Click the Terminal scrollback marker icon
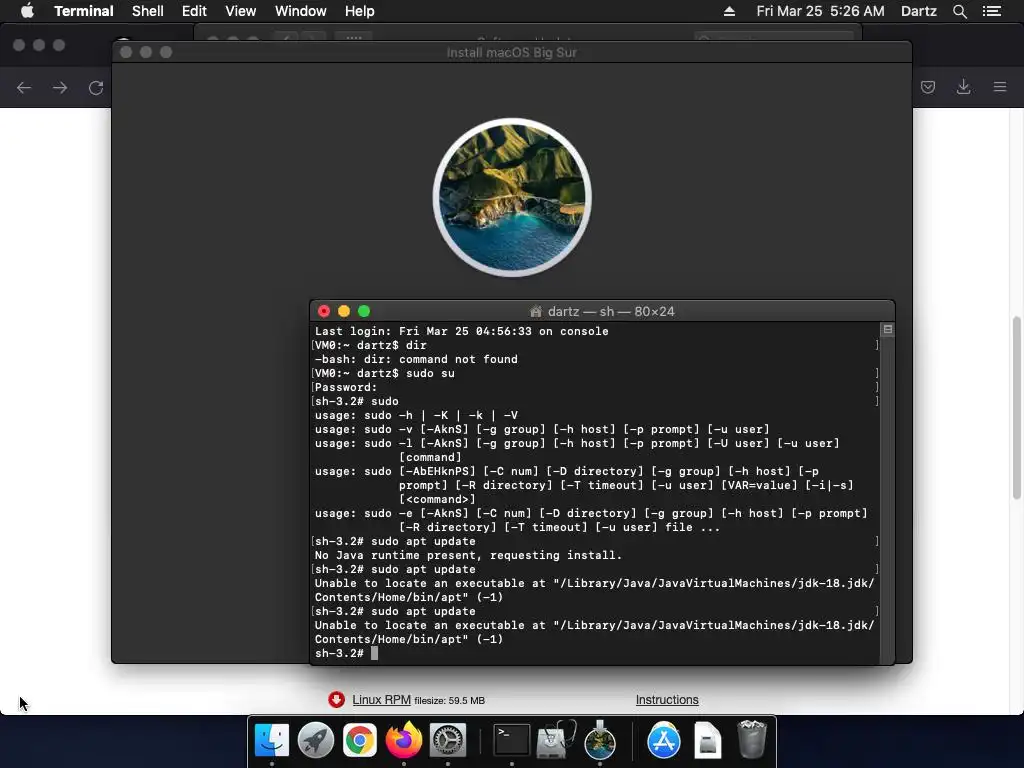 (888, 329)
